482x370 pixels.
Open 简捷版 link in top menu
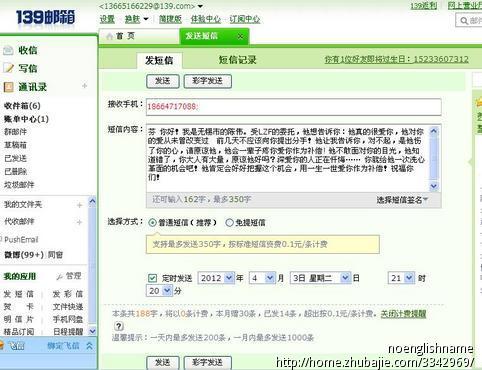tap(170, 19)
